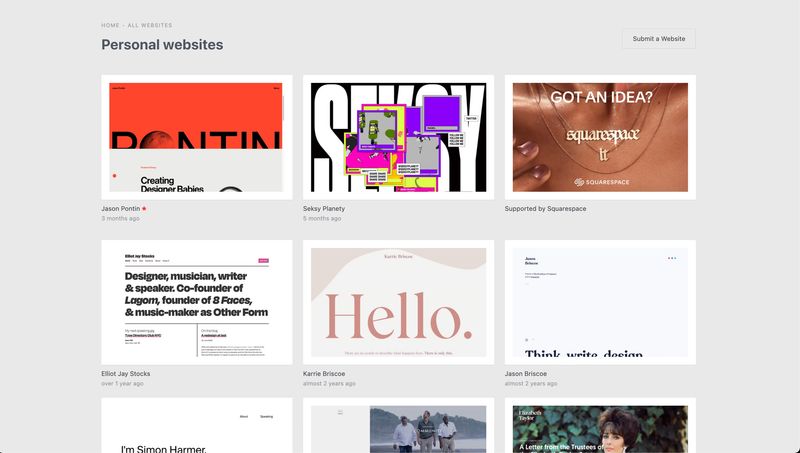Open the thumbnail showing two men outdoors

click(x=398, y=428)
